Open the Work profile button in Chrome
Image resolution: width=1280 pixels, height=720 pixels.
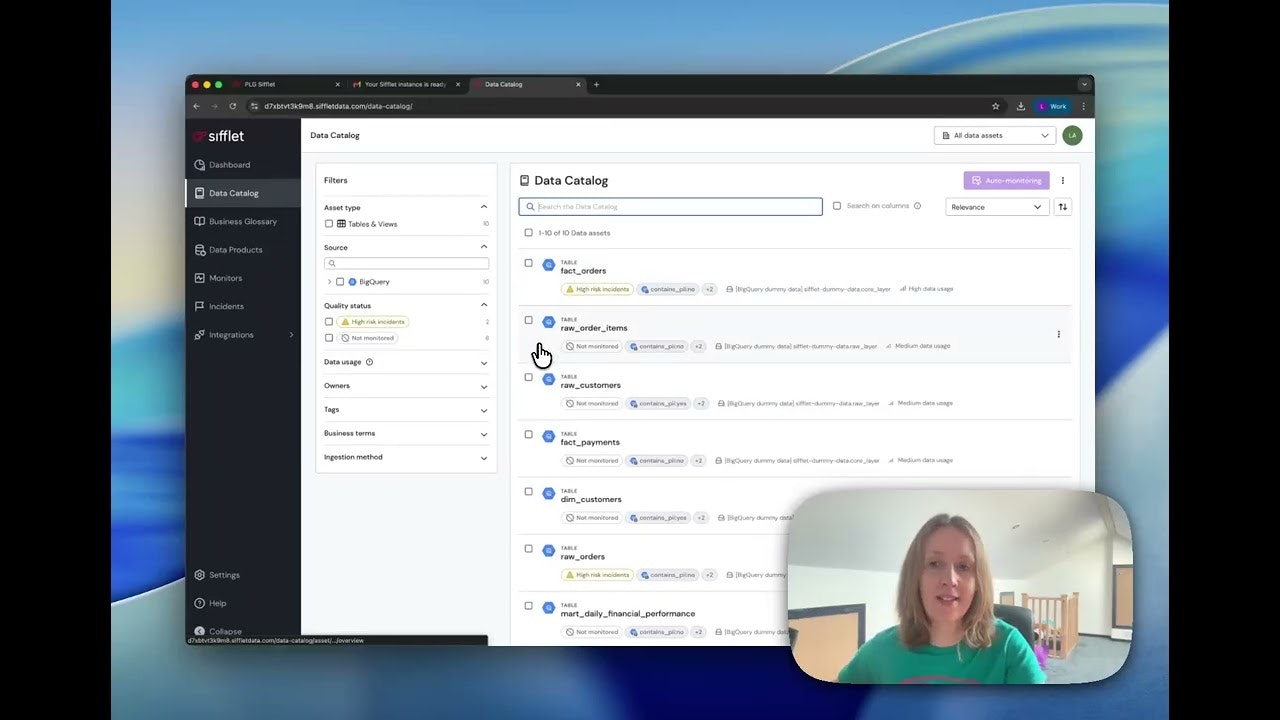(1052, 106)
